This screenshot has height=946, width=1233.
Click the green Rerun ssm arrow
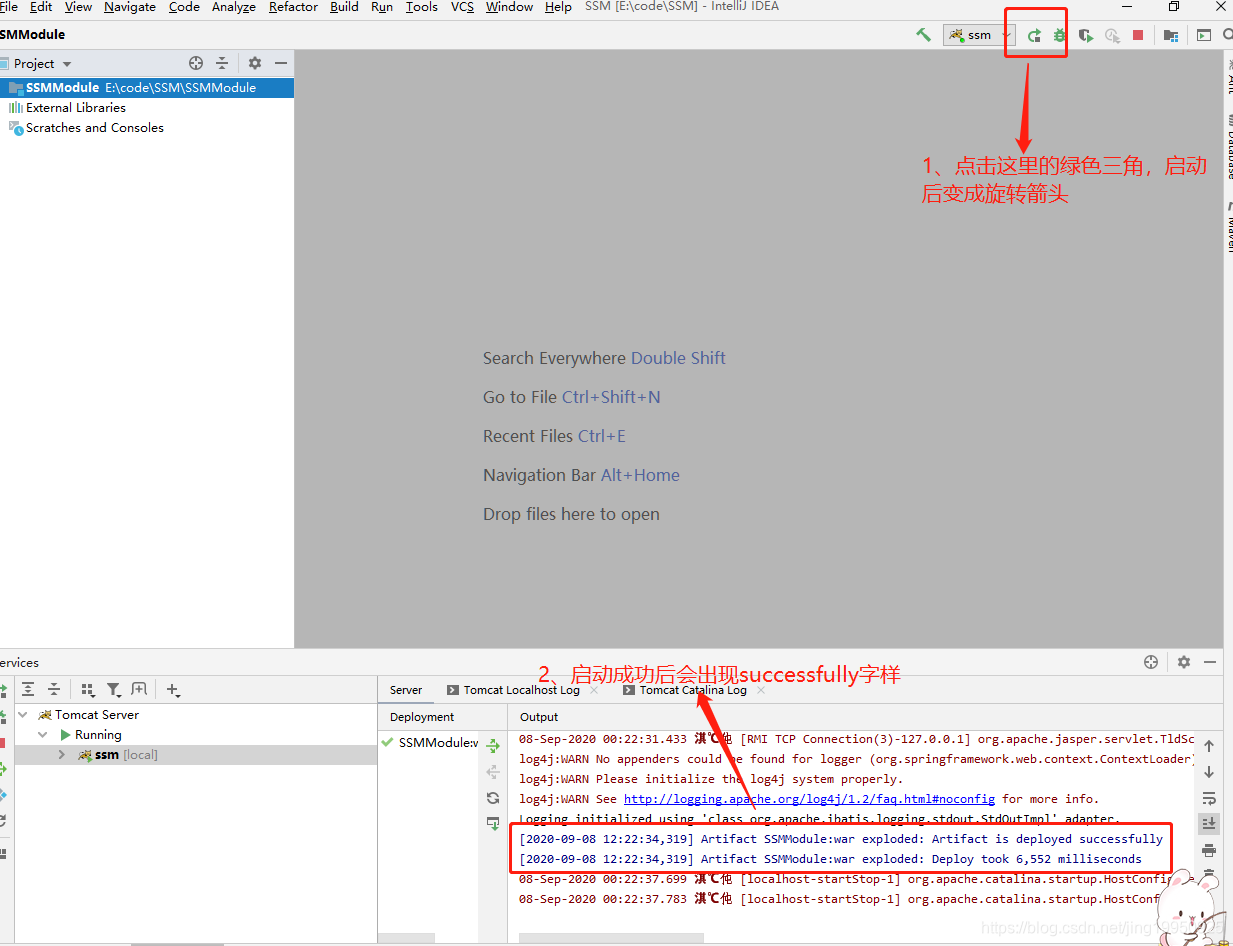point(1034,35)
